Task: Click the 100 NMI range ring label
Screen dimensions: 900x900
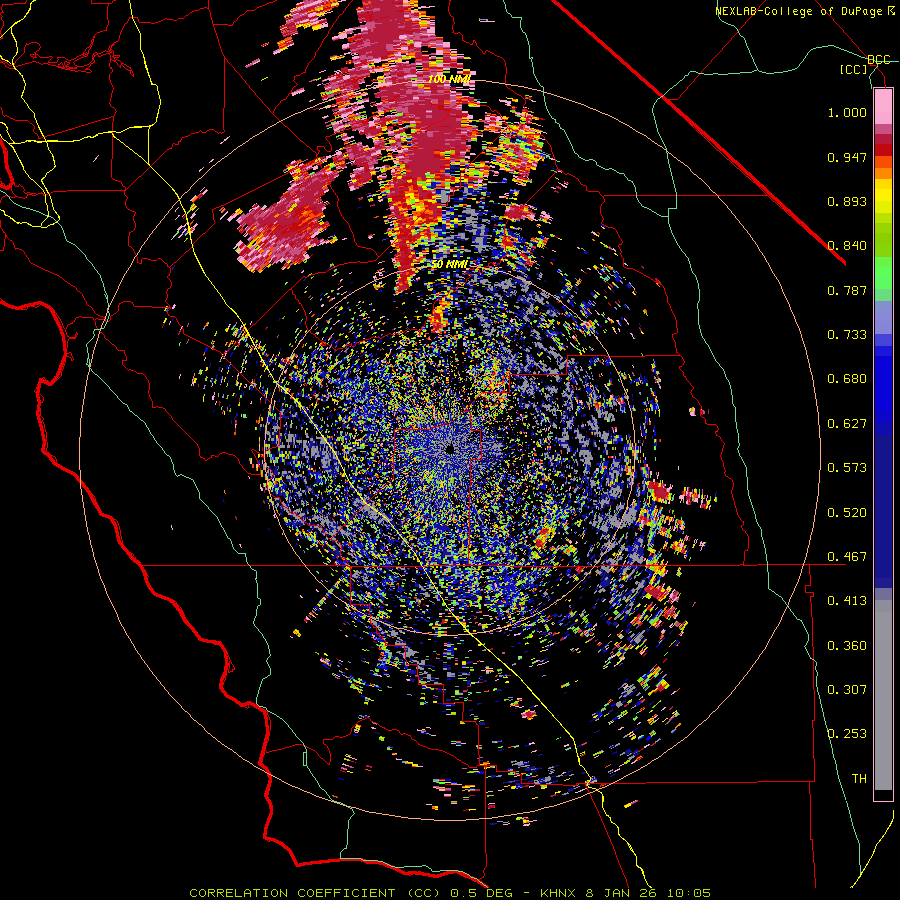Action: pyautogui.click(x=449, y=79)
